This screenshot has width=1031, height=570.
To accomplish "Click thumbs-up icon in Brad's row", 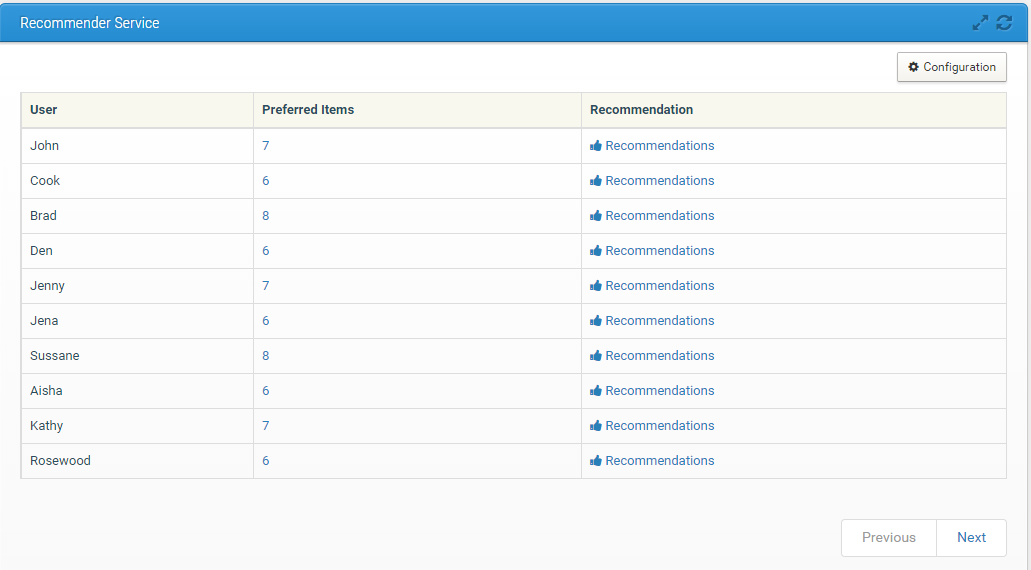I will (596, 216).
